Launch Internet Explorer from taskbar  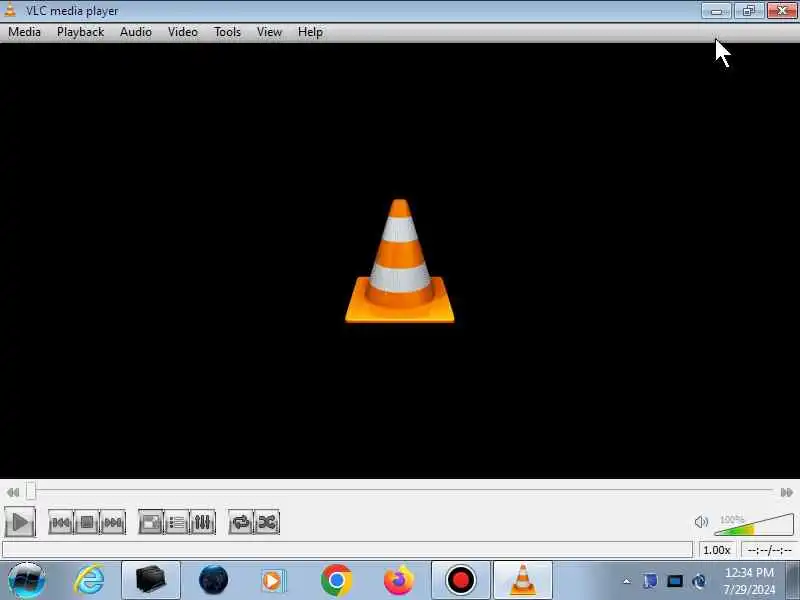[89, 581]
